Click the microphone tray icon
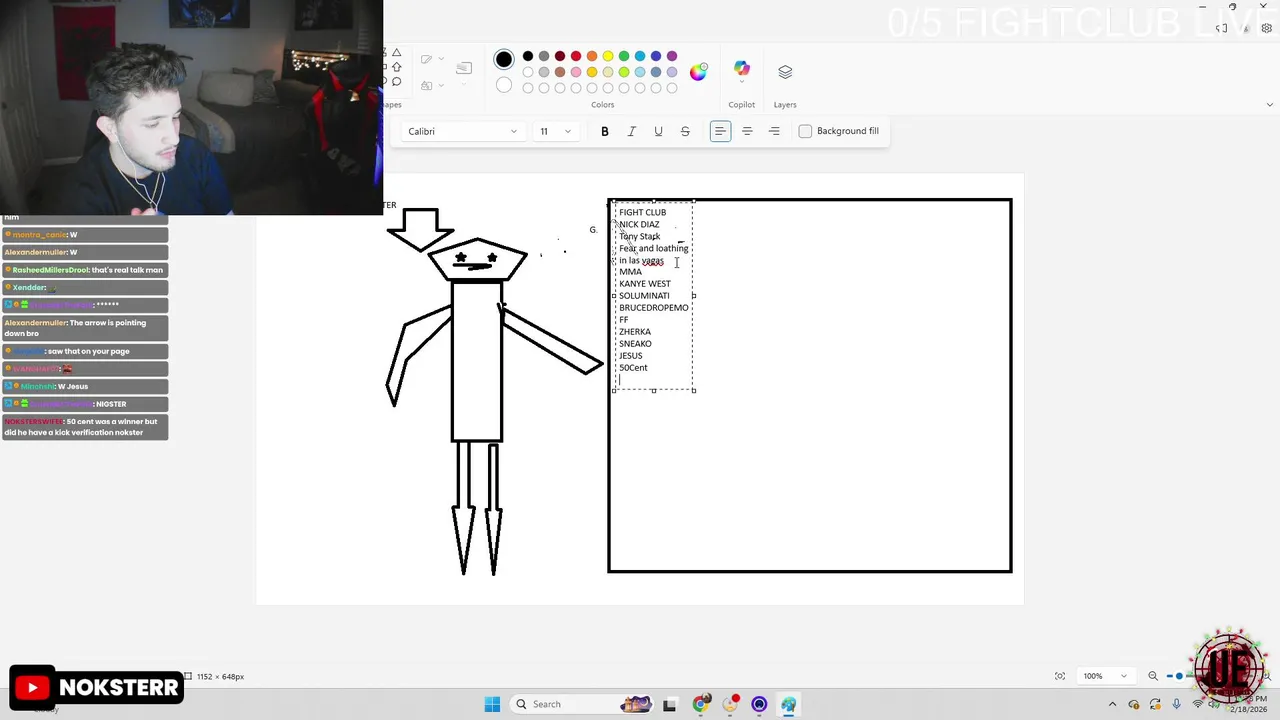This screenshot has width=1280, height=720. click(x=1177, y=704)
